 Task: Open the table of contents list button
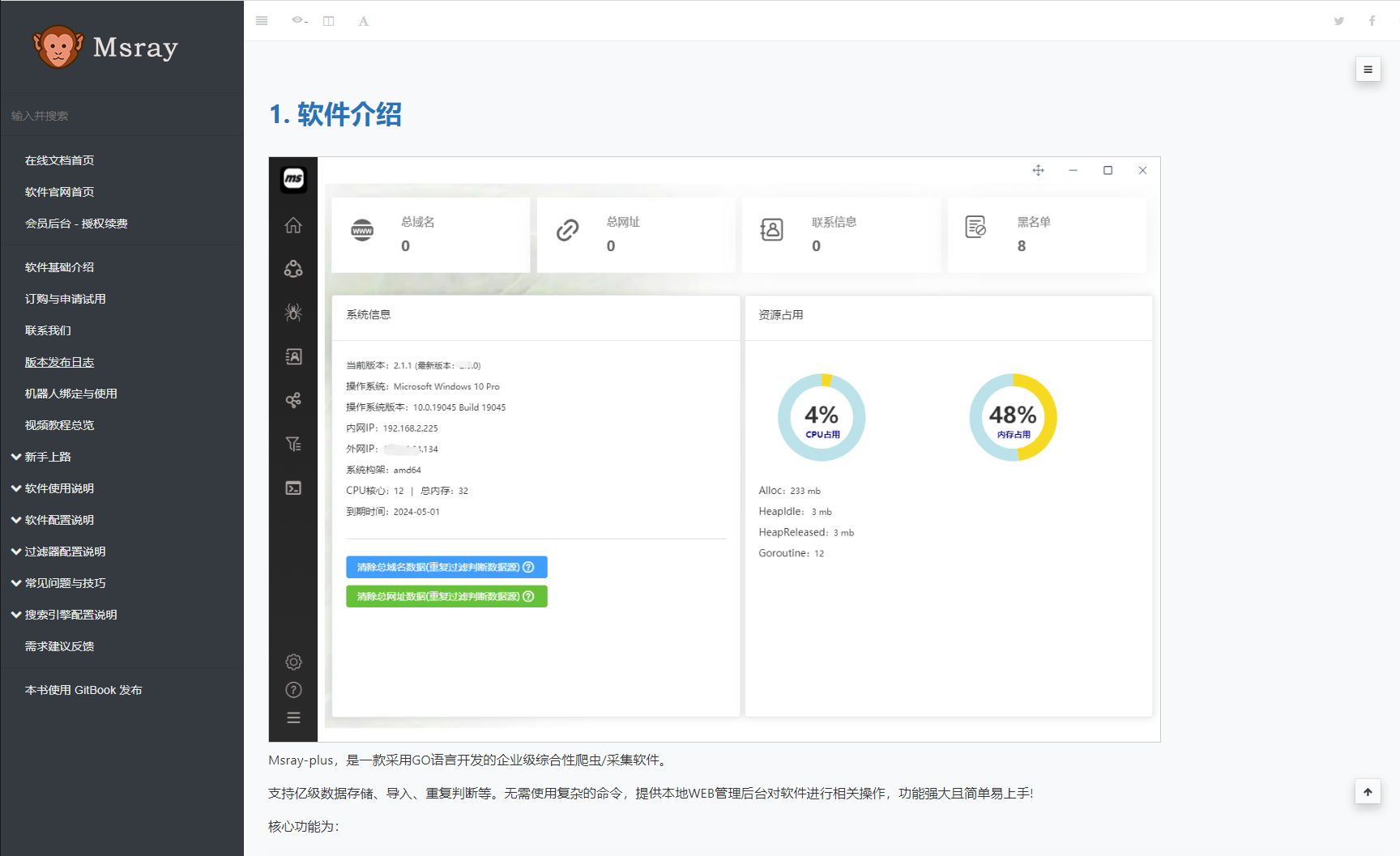1368,70
